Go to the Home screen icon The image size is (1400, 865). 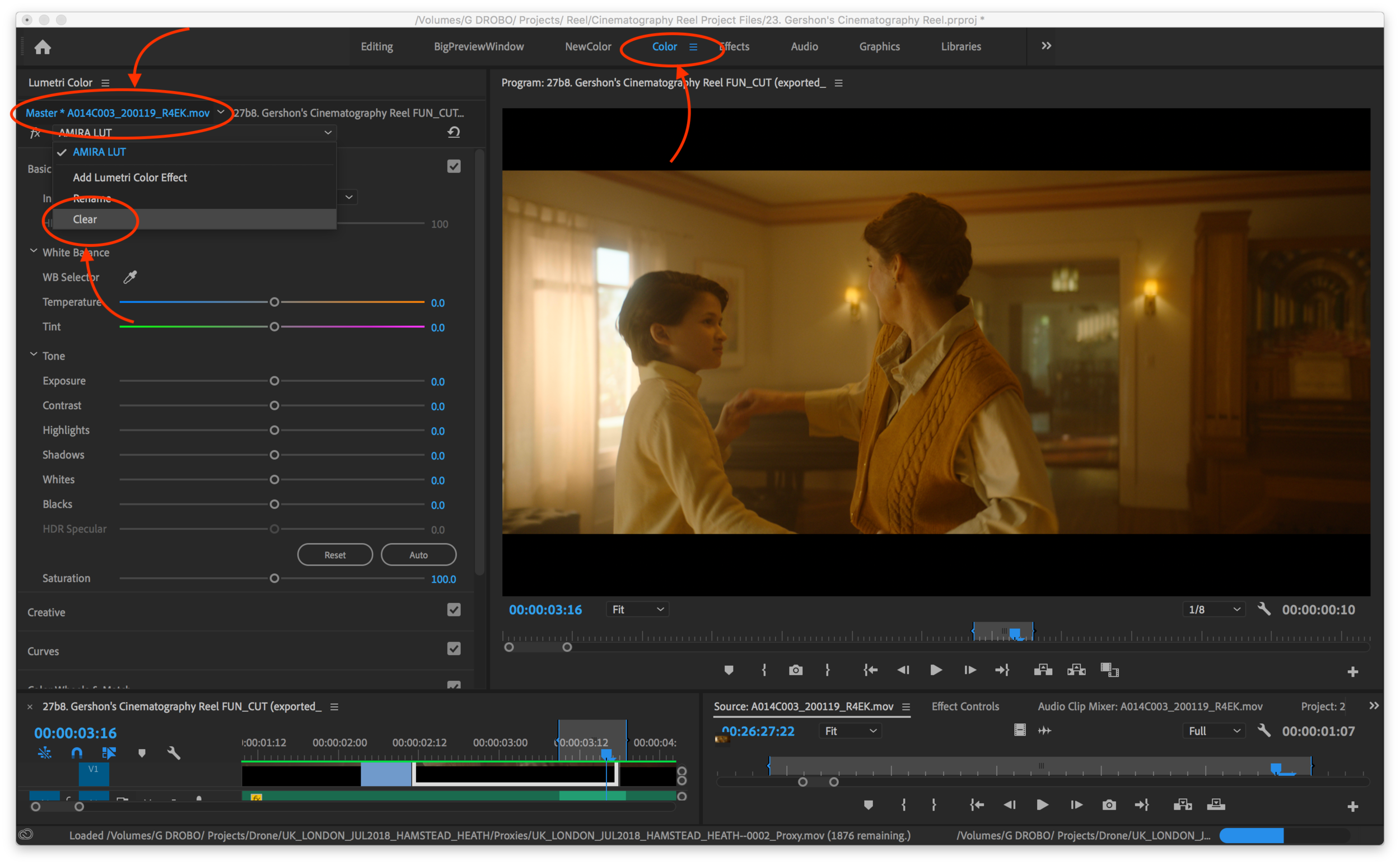[43, 47]
